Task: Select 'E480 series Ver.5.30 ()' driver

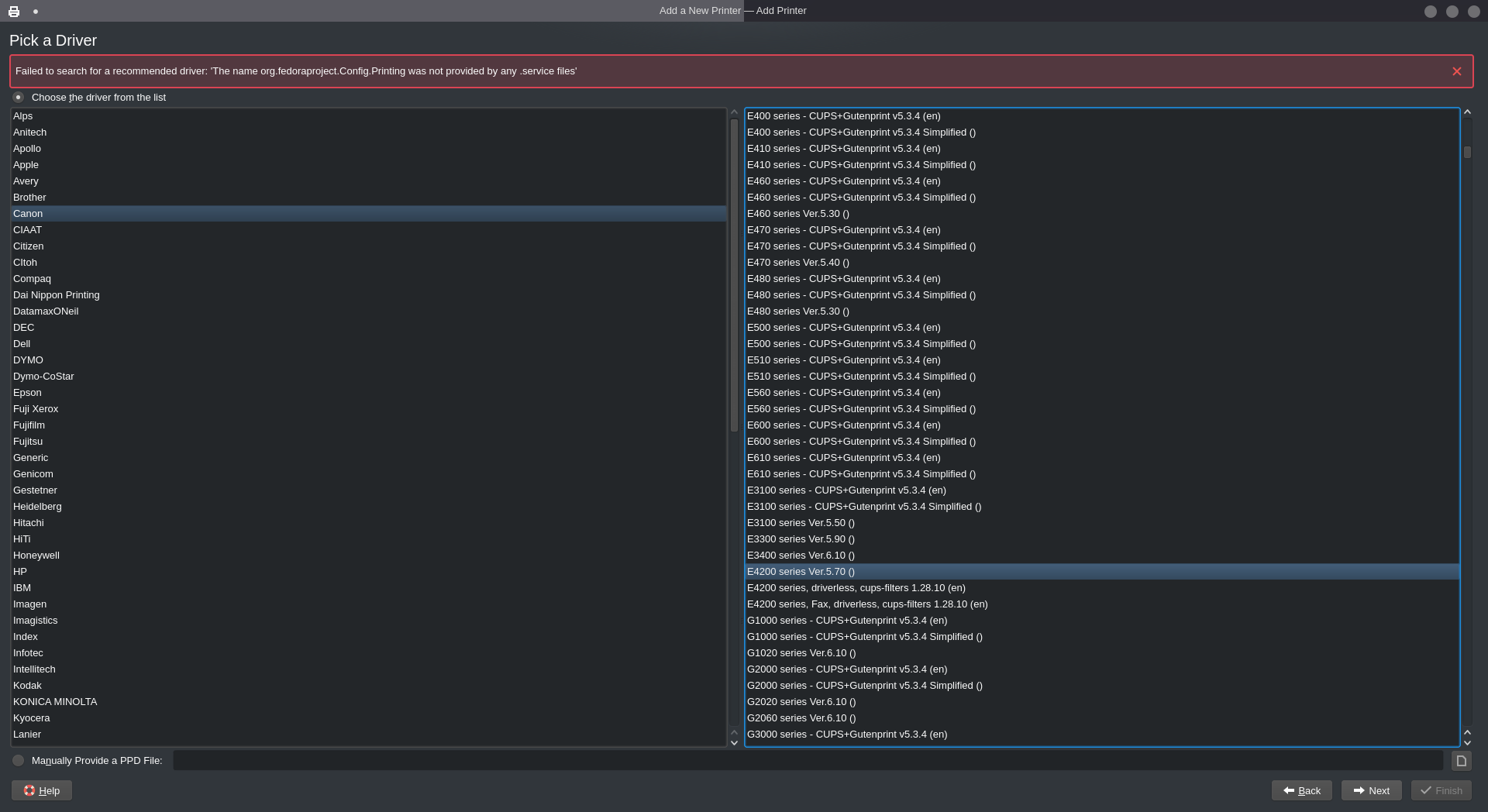Action: pos(1102,311)
